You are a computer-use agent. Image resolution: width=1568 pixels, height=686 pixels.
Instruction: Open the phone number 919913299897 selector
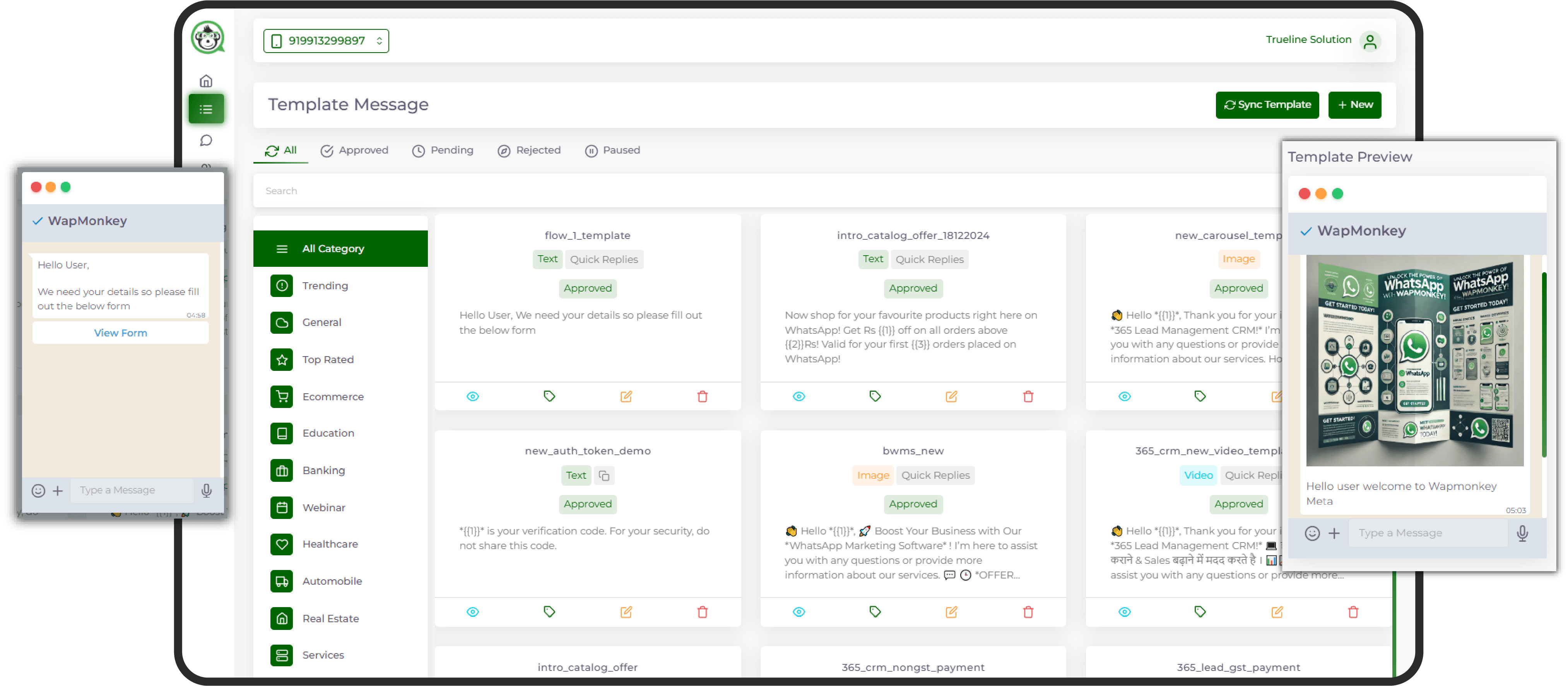326,41
